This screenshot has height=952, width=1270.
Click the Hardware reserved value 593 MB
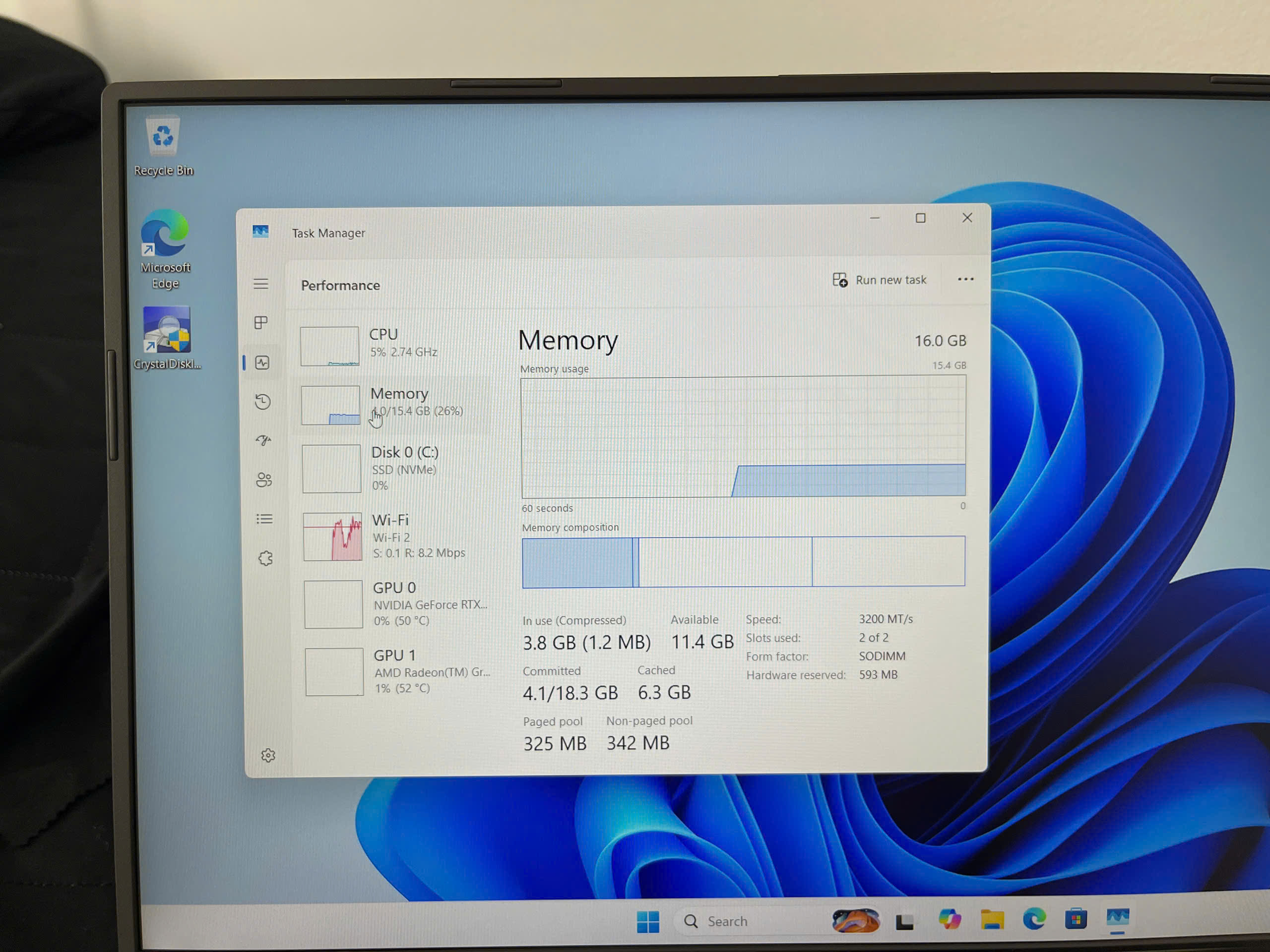878,674
